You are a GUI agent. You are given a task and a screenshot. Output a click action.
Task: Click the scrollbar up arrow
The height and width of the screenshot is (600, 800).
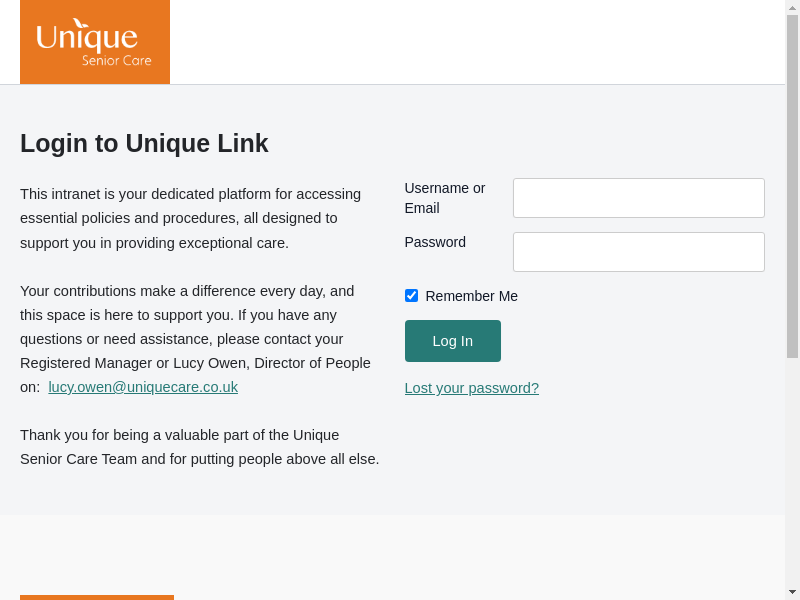click(792, 7)
